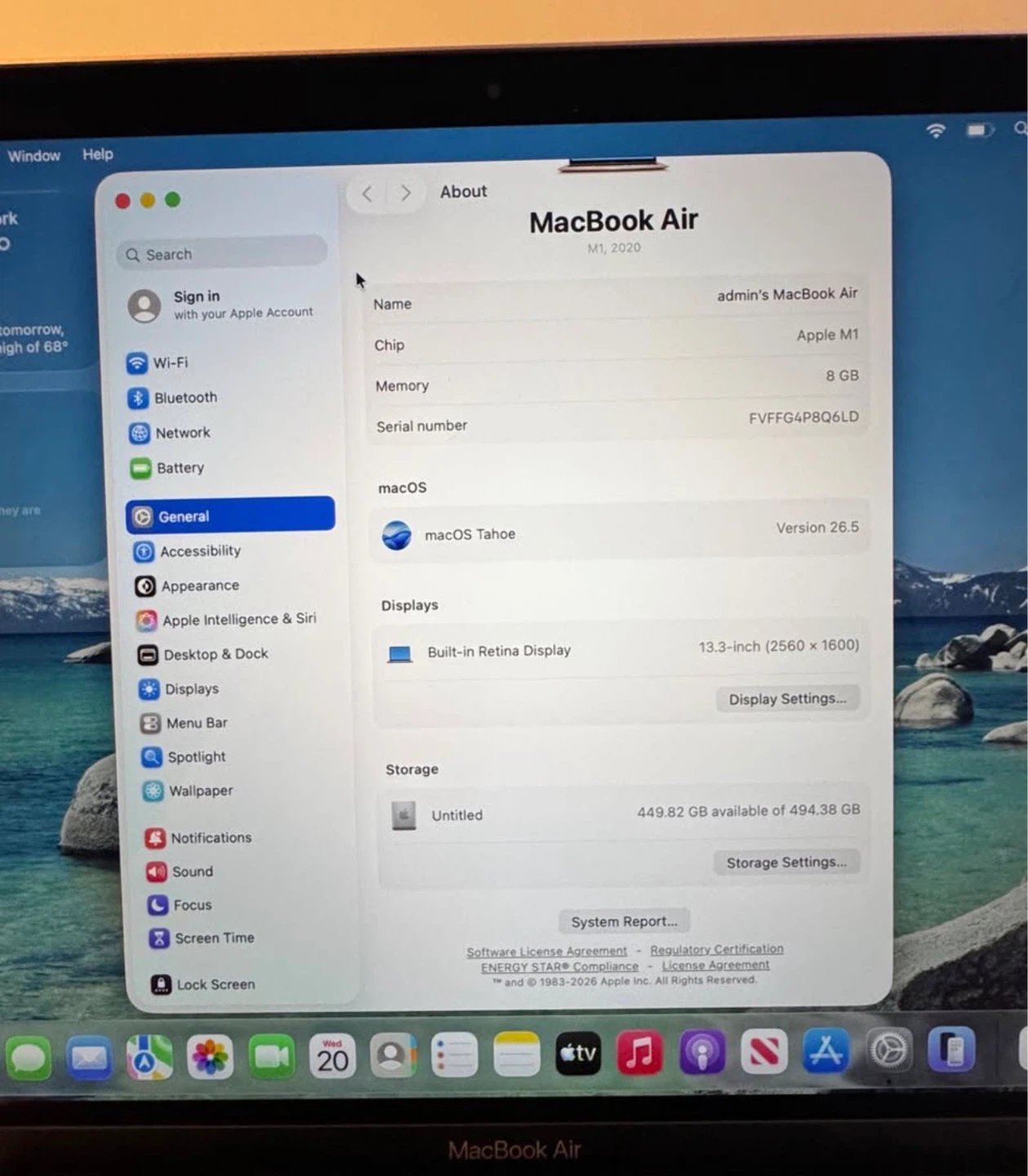The height and width of the screenshot is (1176, 1028).
Task: Open Regulatory Certification link
Action: pyautogui.click(x=717, y=949)
